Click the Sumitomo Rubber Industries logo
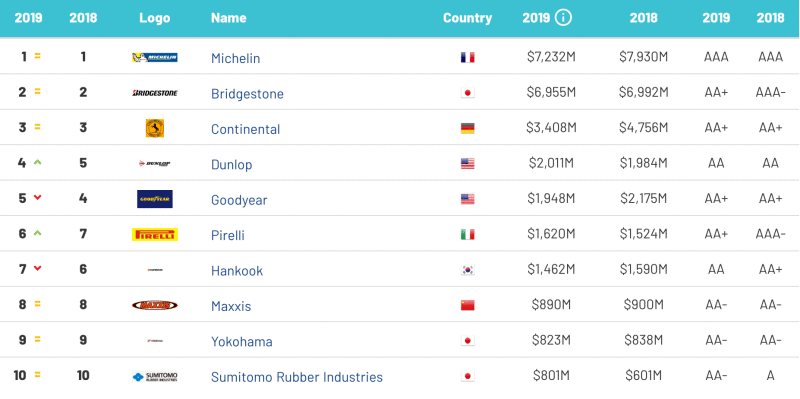Image resolution: width=800 pixels, height=399 pixels. click(155, 377)
